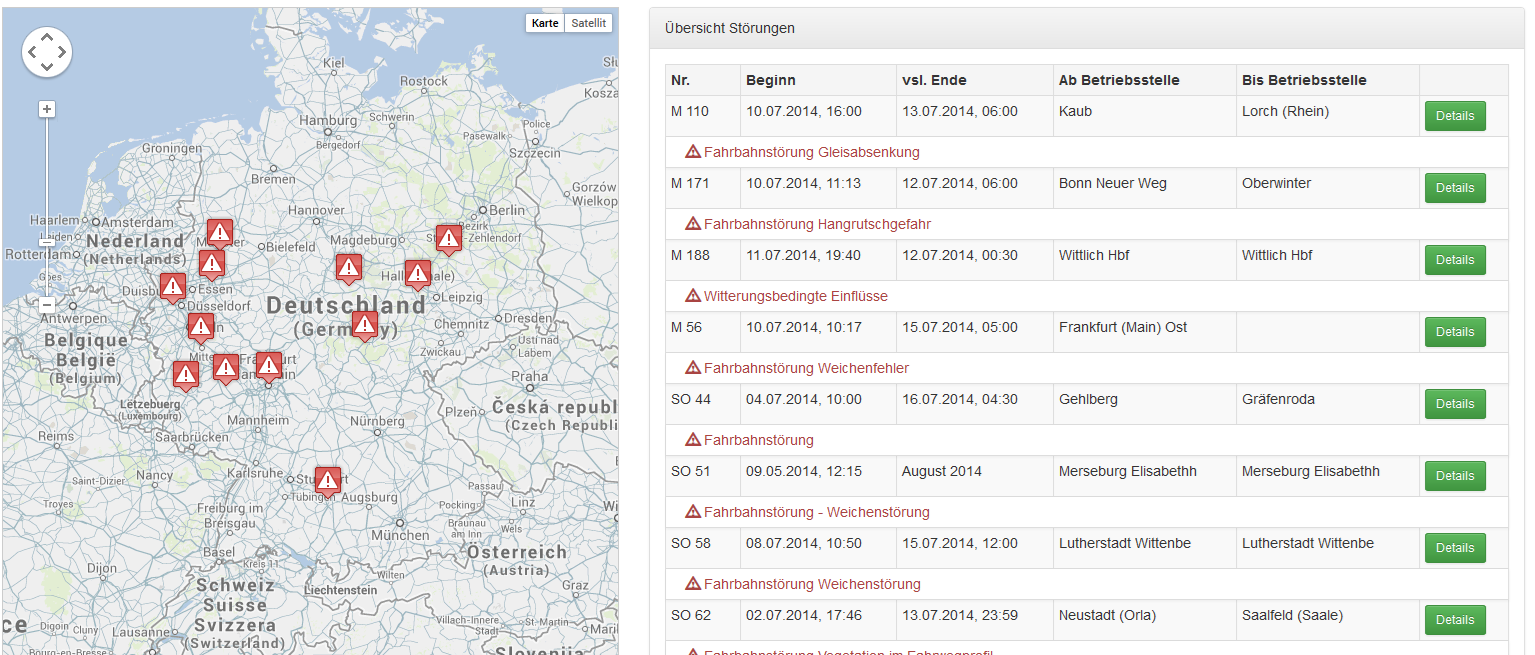Viewport: 1535px width, 655px height.
Task: Show Details for disruption SO 51
Action: pos(1455,476)
